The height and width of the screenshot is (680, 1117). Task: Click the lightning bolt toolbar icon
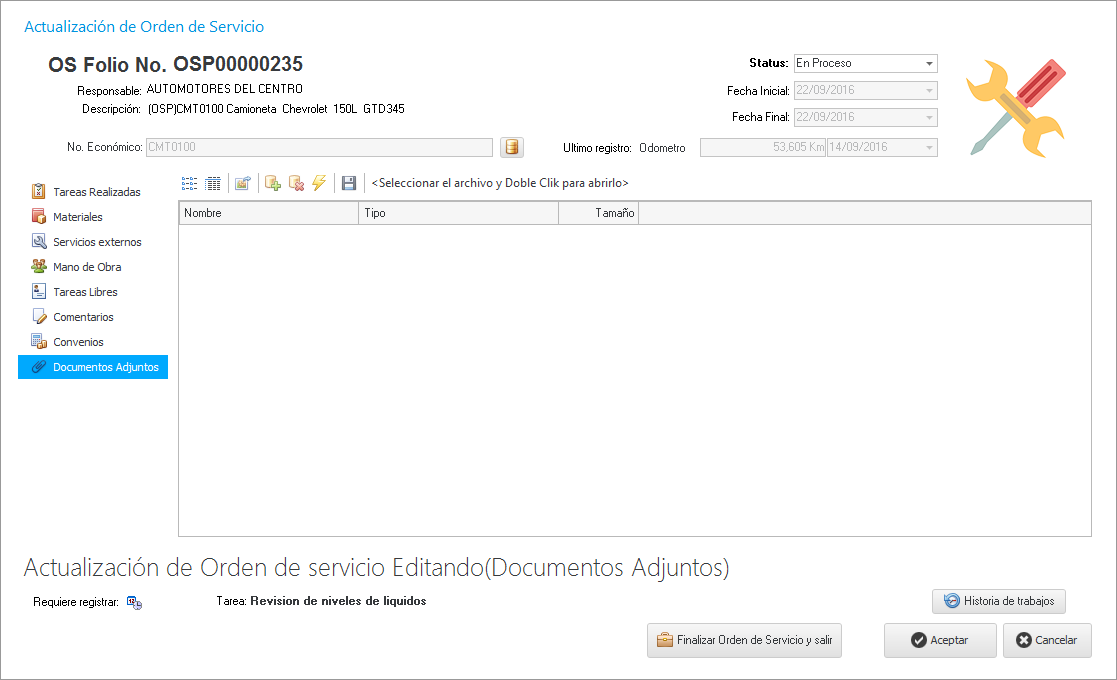coord(319,183)
